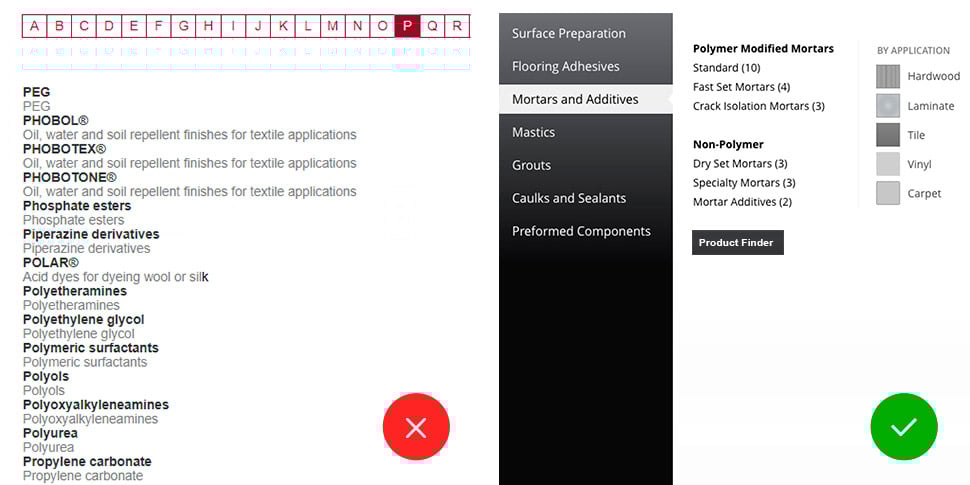Open the bold Polyetheramines entry
This screenshot has height=485, width=970.
(x=75, y=291)
